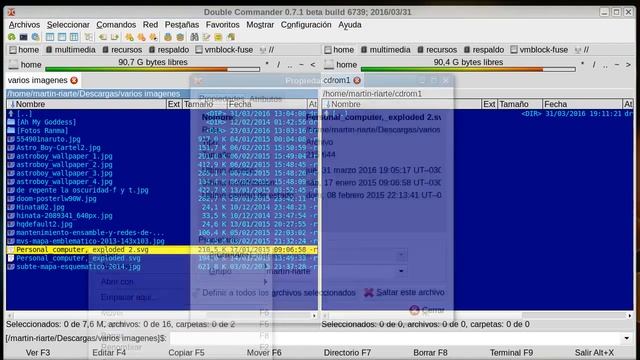
Task: Open the terminal via the black console toolbar icon
Action: click(x=24, y=37)
